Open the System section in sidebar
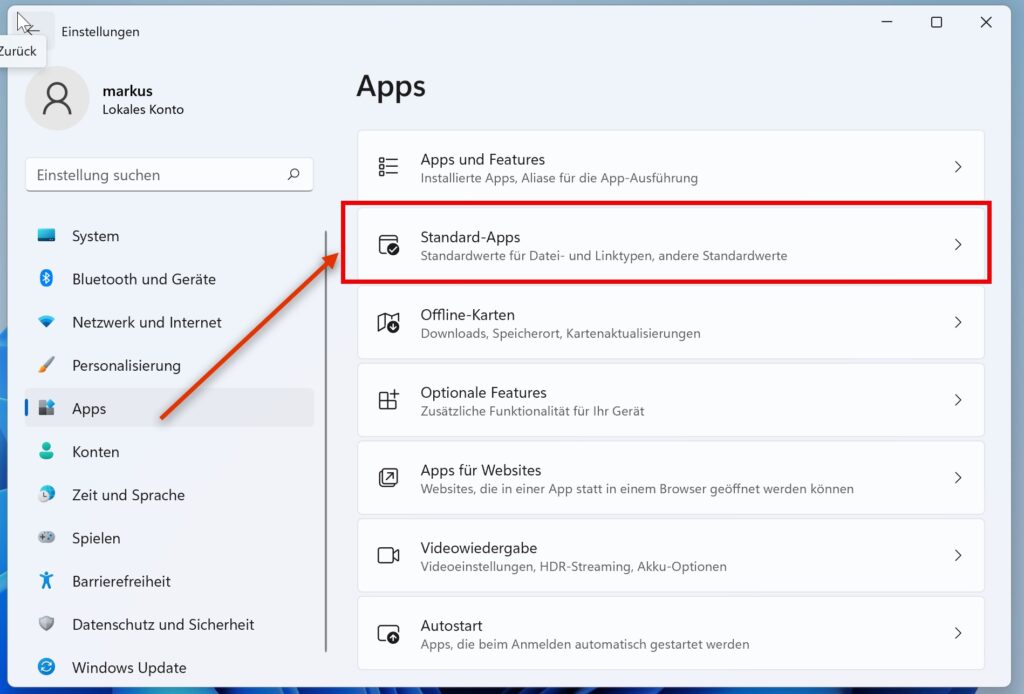 click(x=95, y=236)
